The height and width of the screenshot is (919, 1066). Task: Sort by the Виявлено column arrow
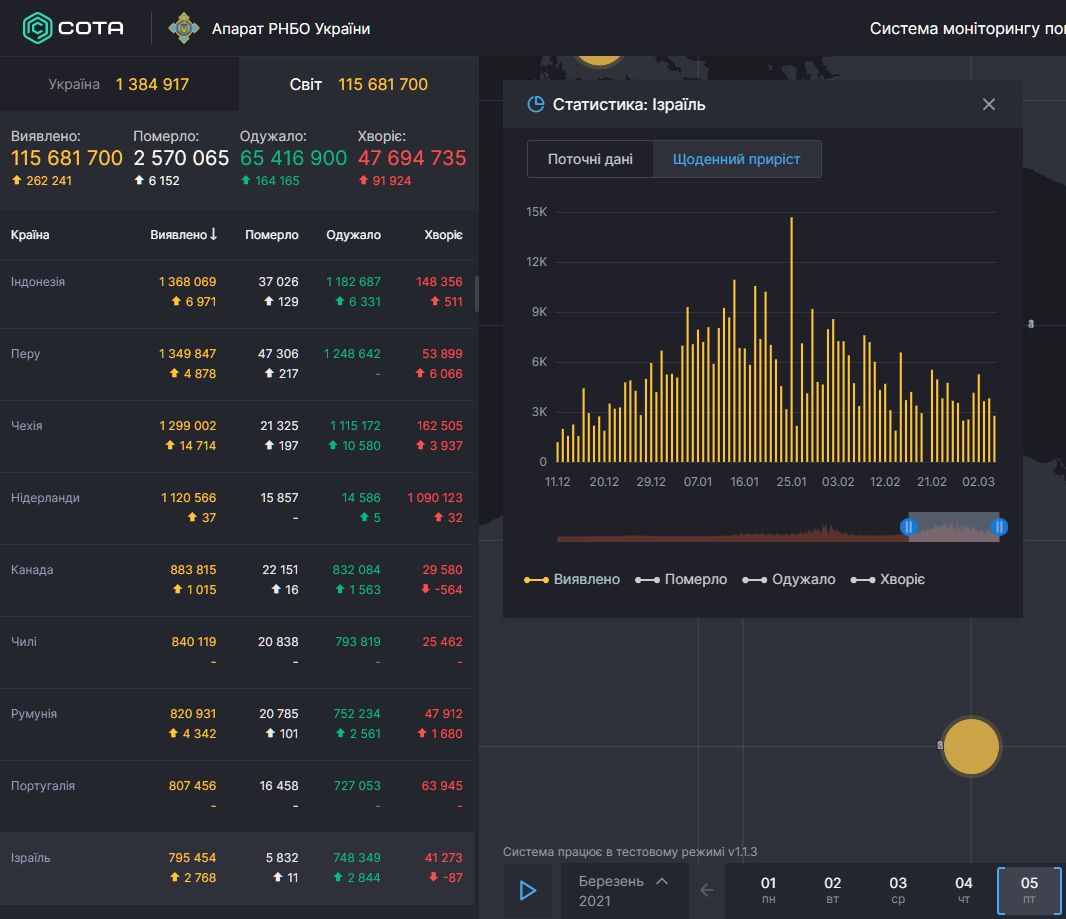coord(214,235)
